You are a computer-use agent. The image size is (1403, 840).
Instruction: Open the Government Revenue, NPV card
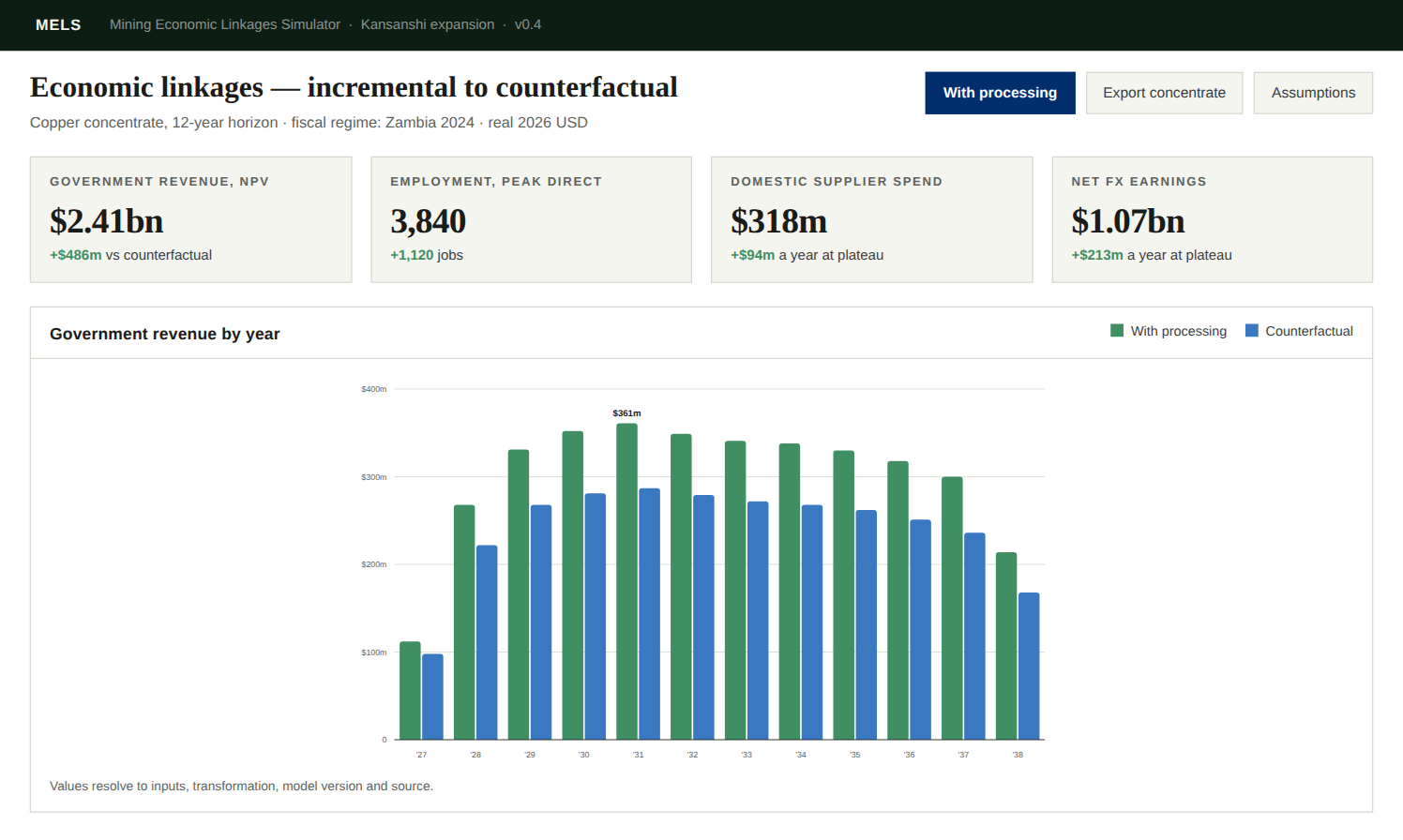pos(191,219)
